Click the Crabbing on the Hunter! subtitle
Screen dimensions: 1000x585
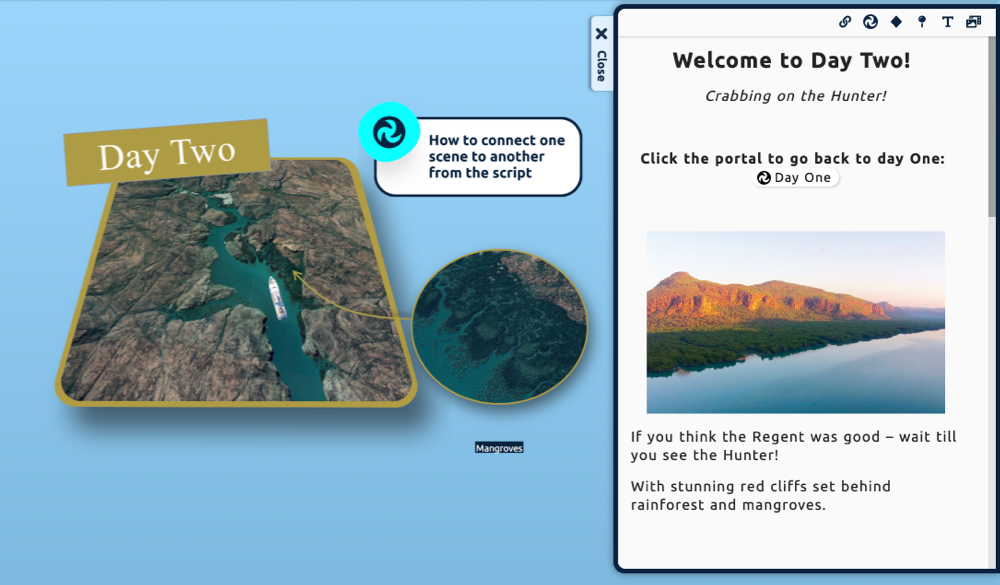point(795,96)
